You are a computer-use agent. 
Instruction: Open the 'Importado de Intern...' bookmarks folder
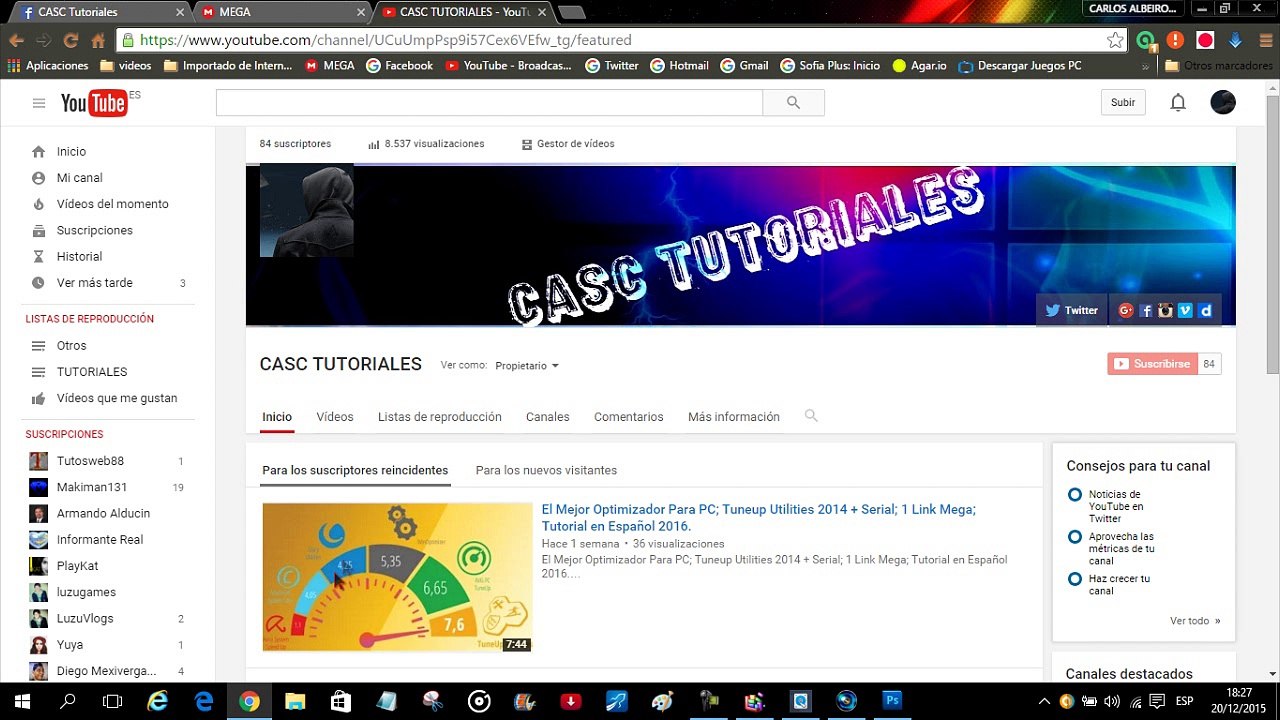pos(228,66)
